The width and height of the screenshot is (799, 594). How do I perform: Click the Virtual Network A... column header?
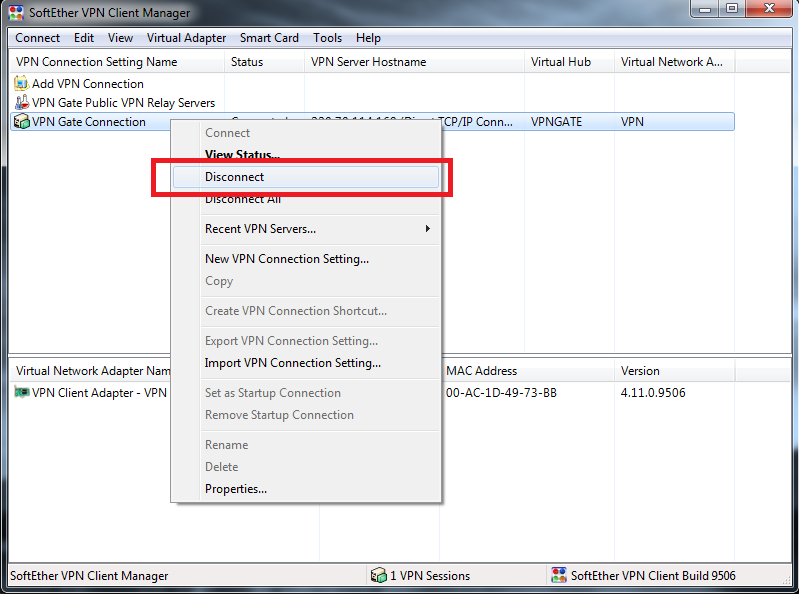coord(674,62)
